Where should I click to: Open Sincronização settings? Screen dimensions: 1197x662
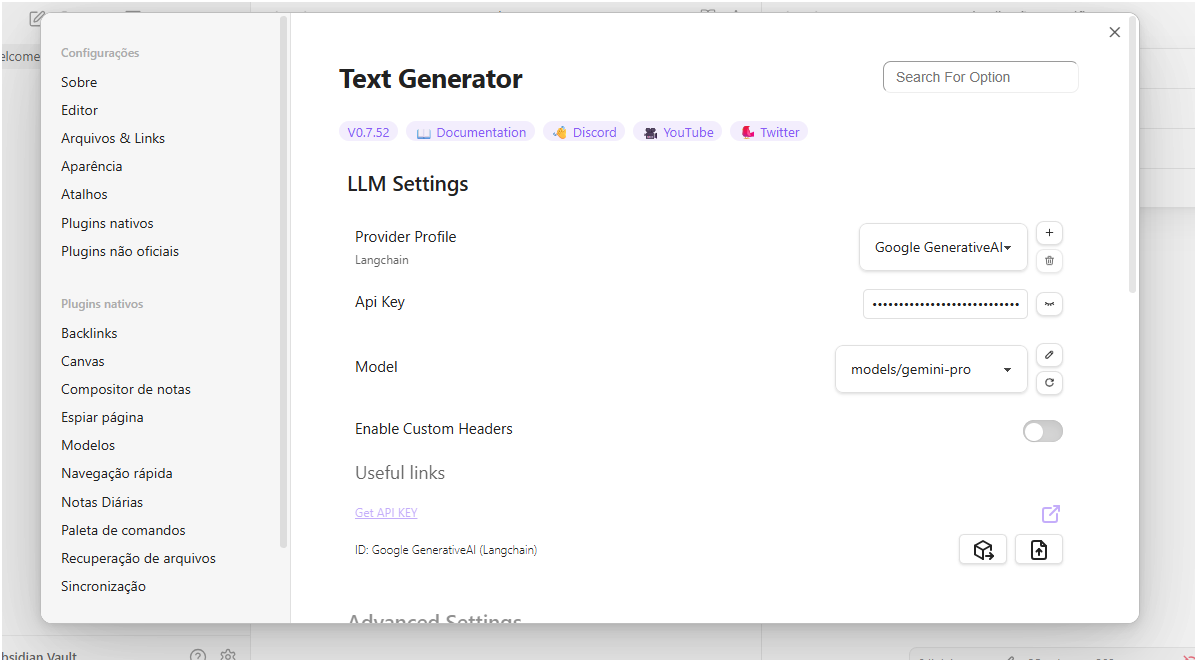coord(103,586)
